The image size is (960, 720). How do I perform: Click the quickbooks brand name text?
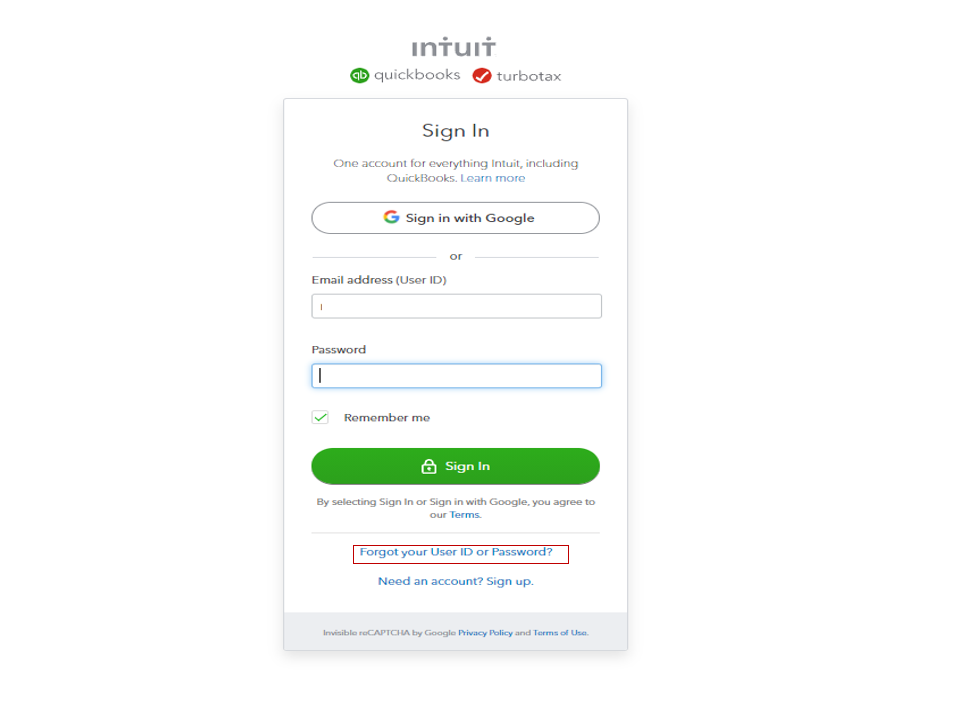coord(417,75)
